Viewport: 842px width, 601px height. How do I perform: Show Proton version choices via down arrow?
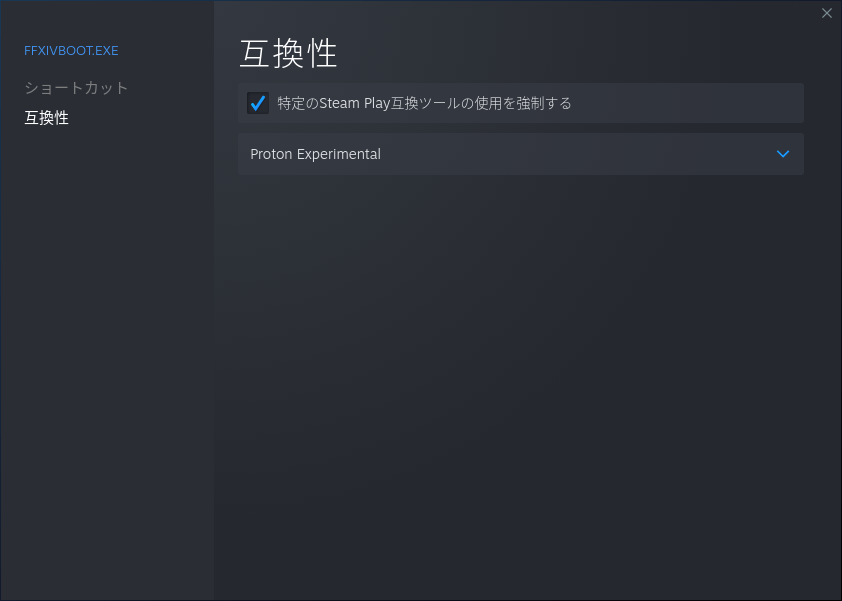[783, 154]
